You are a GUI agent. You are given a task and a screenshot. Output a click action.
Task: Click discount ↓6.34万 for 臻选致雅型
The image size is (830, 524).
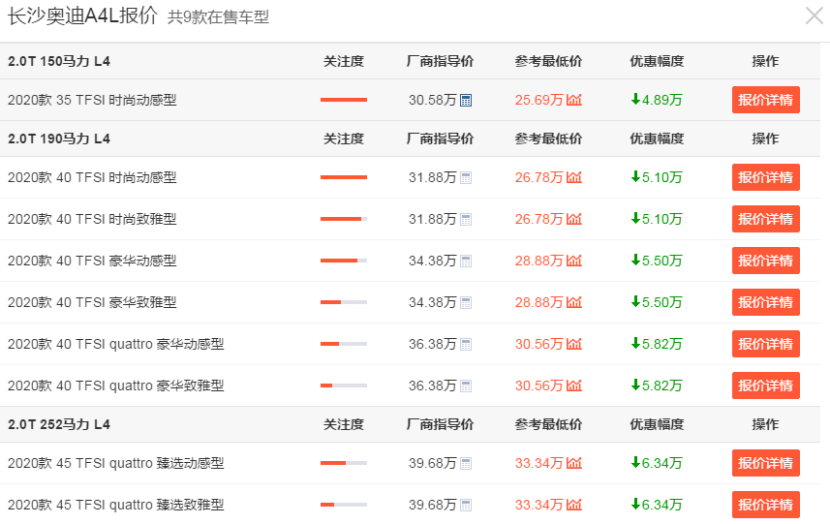(656, 505)
